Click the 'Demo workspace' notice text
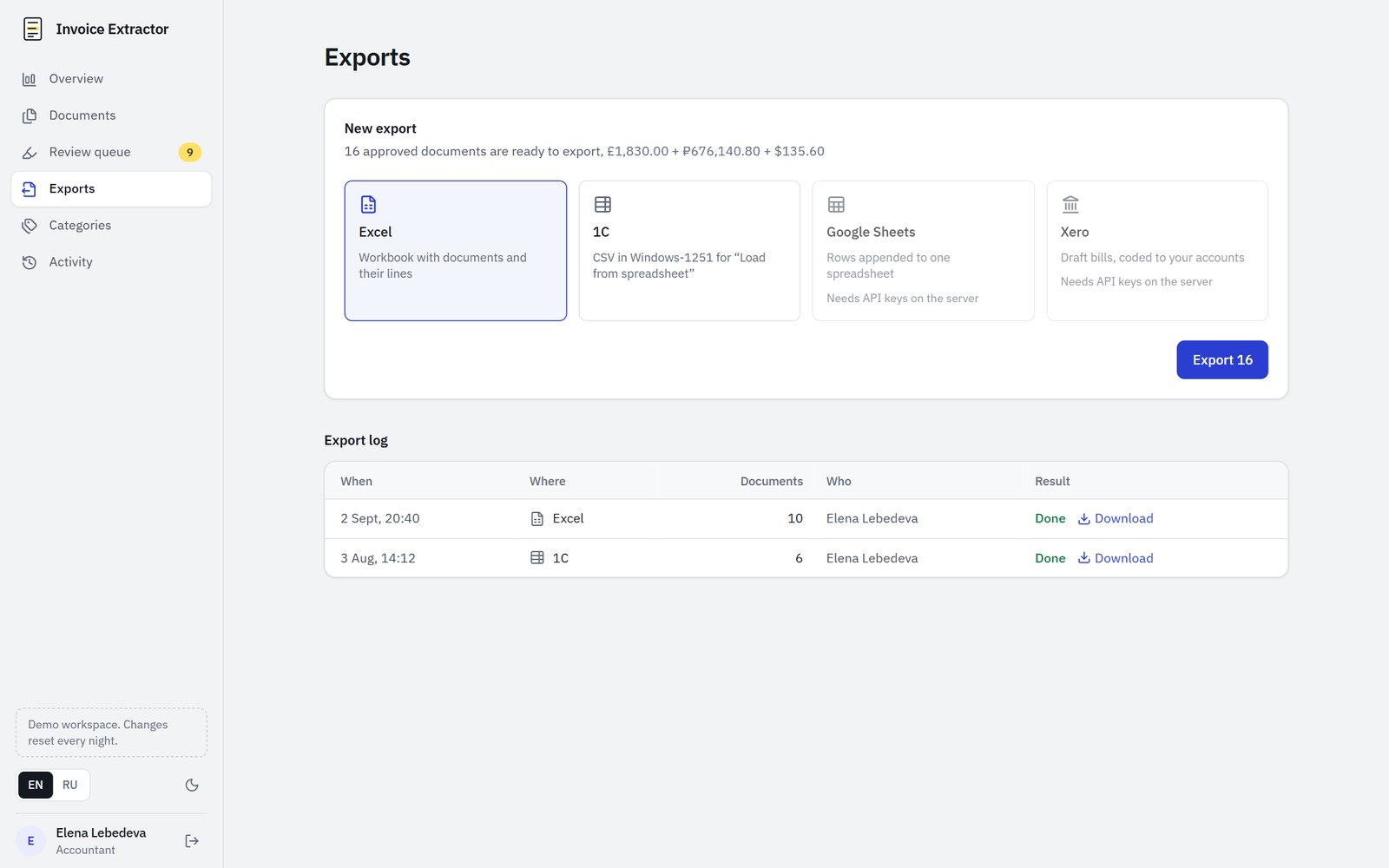 tap(111, 733)
